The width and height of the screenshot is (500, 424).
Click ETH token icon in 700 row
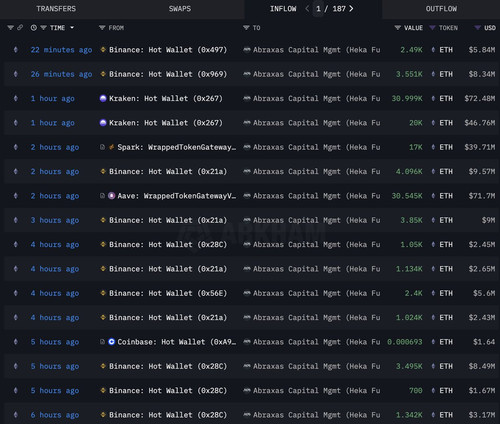tap(433, 390)
